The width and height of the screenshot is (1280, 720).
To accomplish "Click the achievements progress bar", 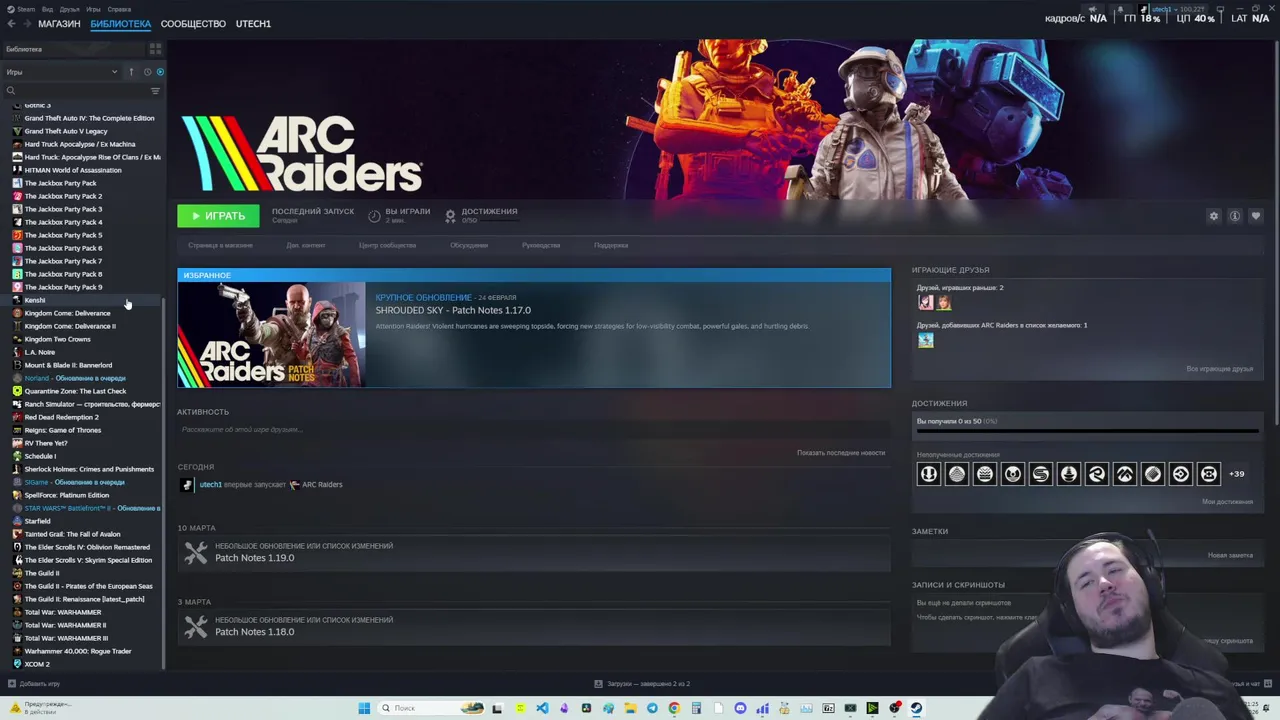I will click(1087, 432).
